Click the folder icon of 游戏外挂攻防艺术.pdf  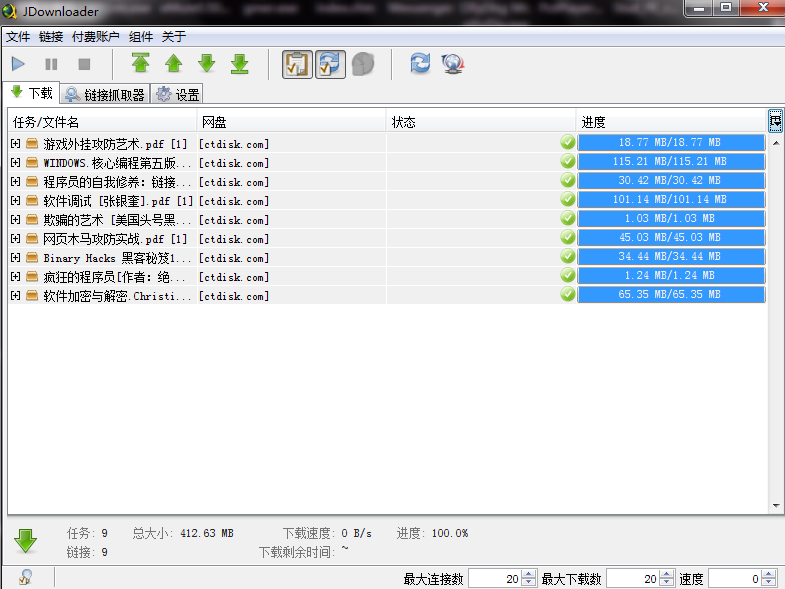click(32, 144)
